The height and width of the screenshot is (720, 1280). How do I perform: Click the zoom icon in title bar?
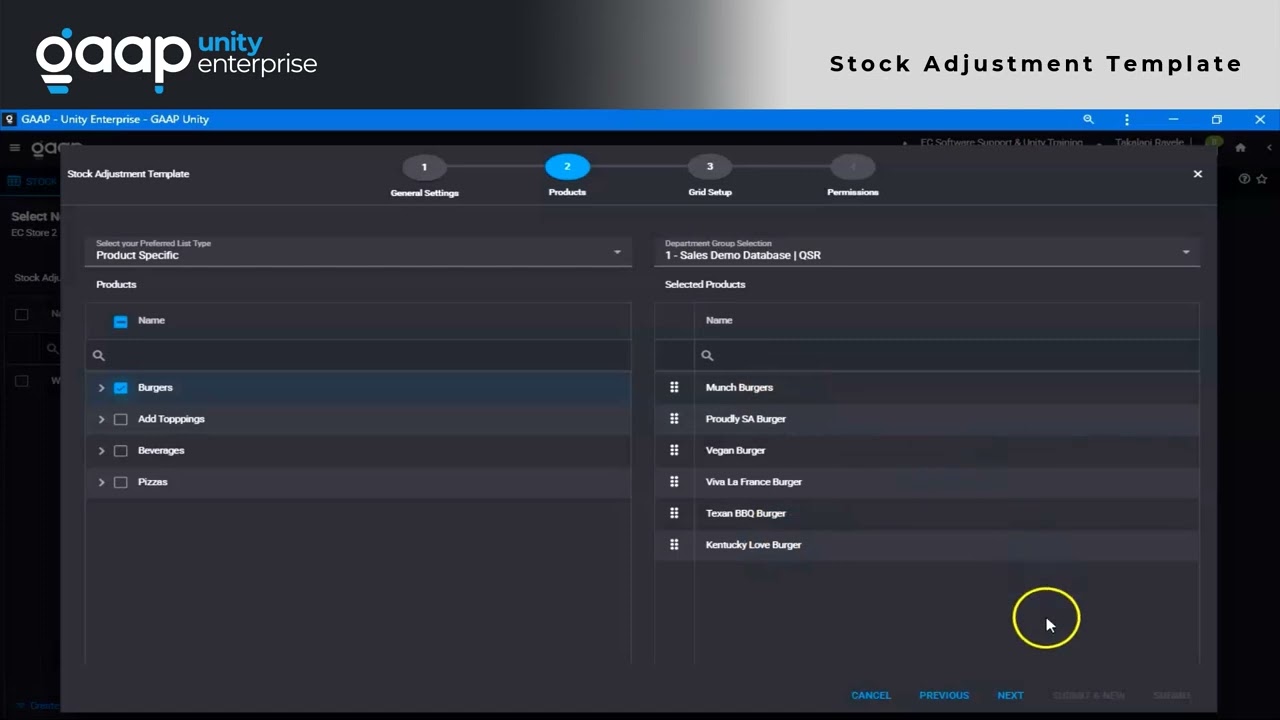tap(1089, 119)
